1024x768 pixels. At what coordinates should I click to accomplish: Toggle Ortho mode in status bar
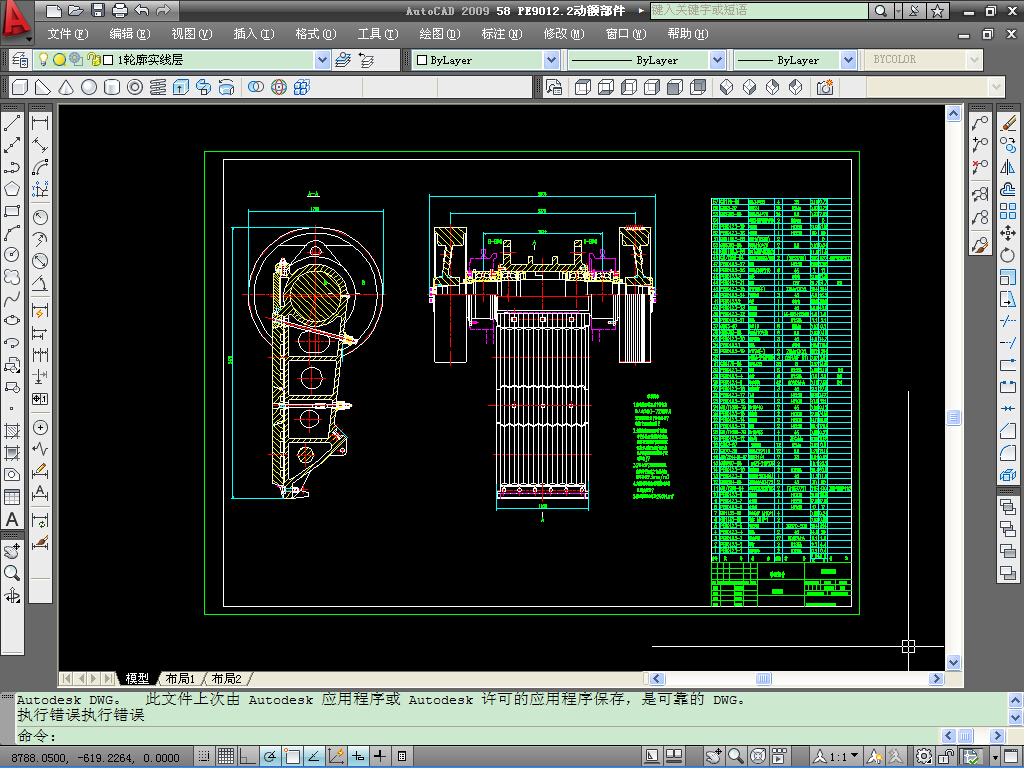[247, 756]
